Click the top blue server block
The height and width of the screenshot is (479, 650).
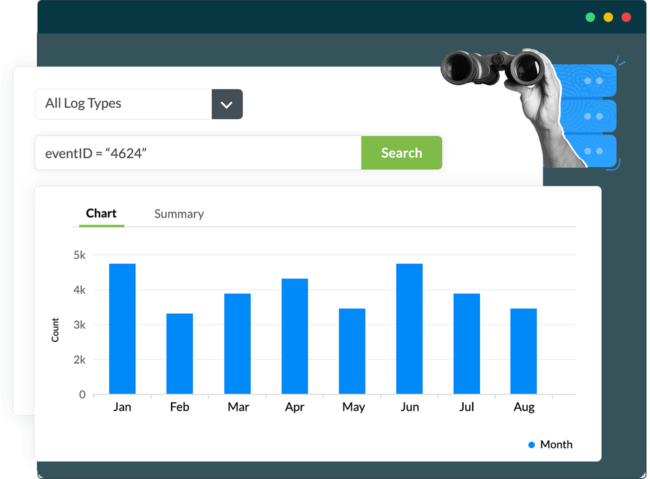(x=587, y=80)
